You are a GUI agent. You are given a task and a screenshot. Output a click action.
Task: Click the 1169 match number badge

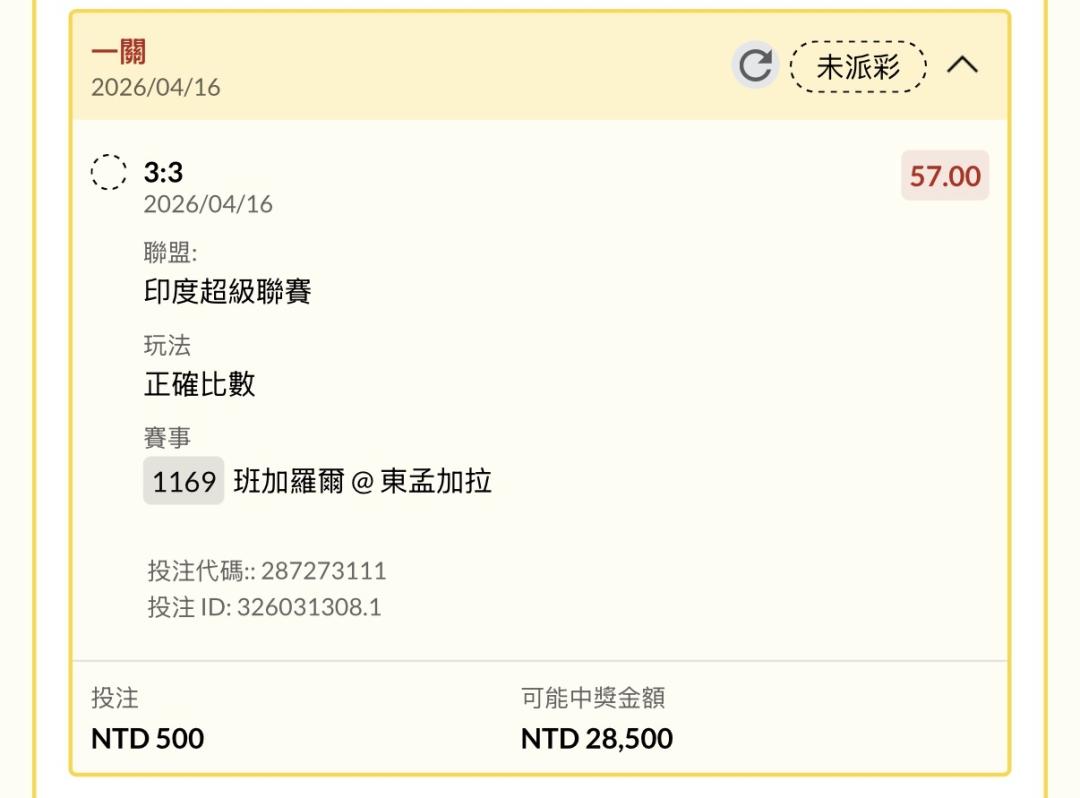[x=184, y=481]
